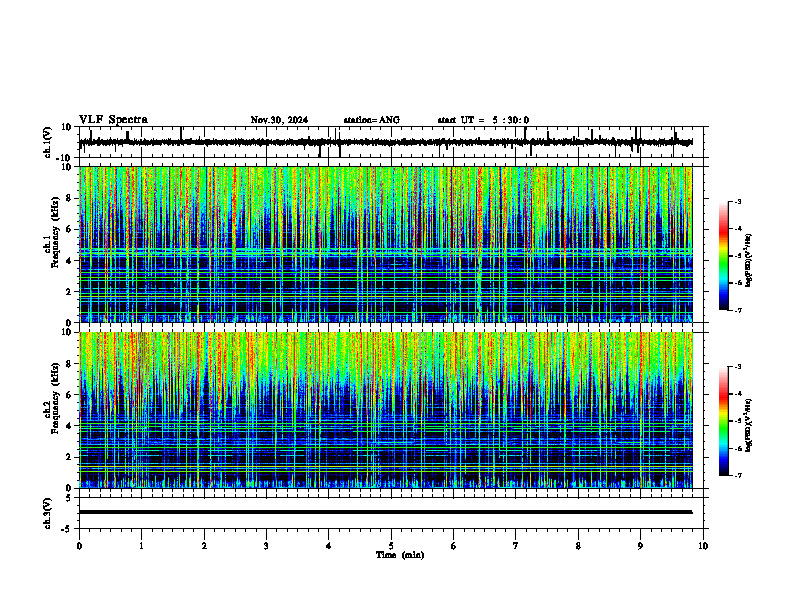Click the '0' tick on Time axis
This screenshot has width=792, height=612.
tap(79, 546)
